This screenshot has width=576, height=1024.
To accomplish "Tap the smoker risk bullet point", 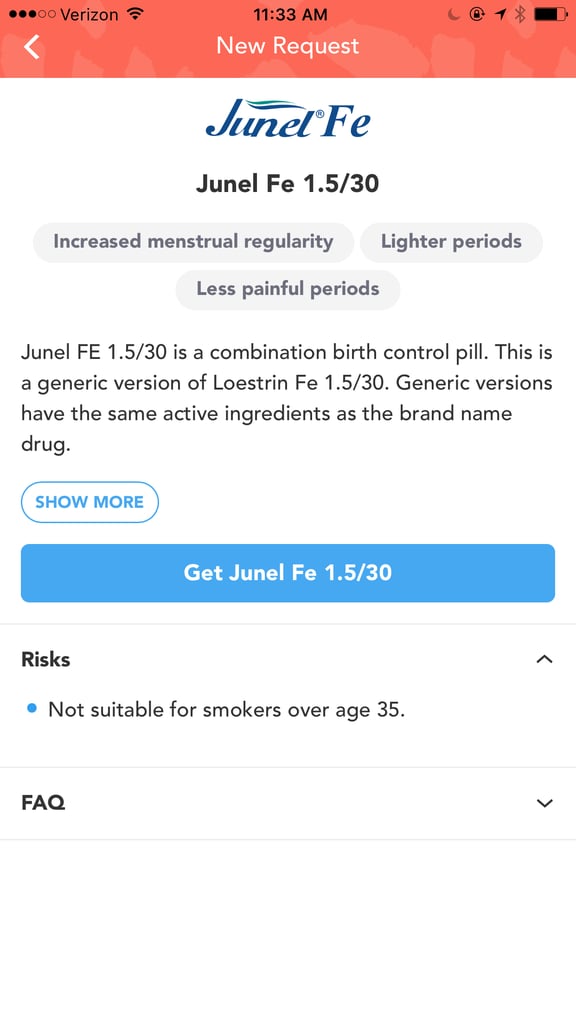I will click(226, 708).
